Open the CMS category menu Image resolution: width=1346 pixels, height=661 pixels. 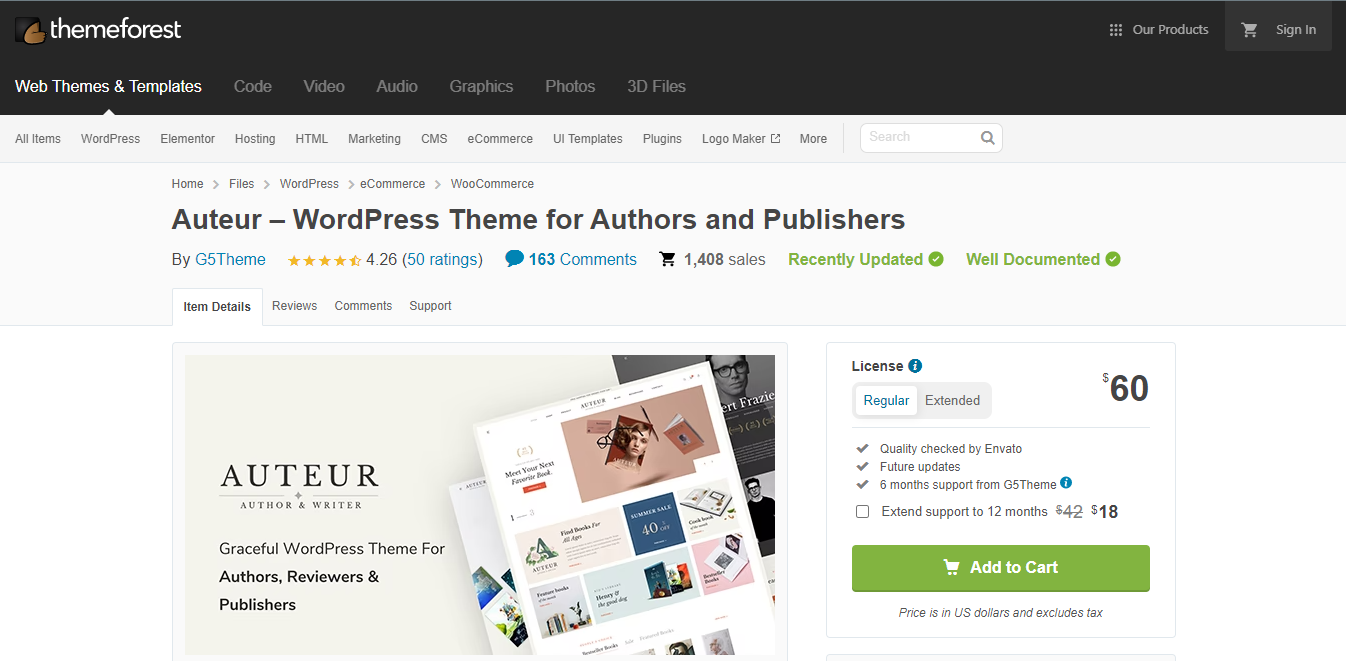click(x=434, y=139)
